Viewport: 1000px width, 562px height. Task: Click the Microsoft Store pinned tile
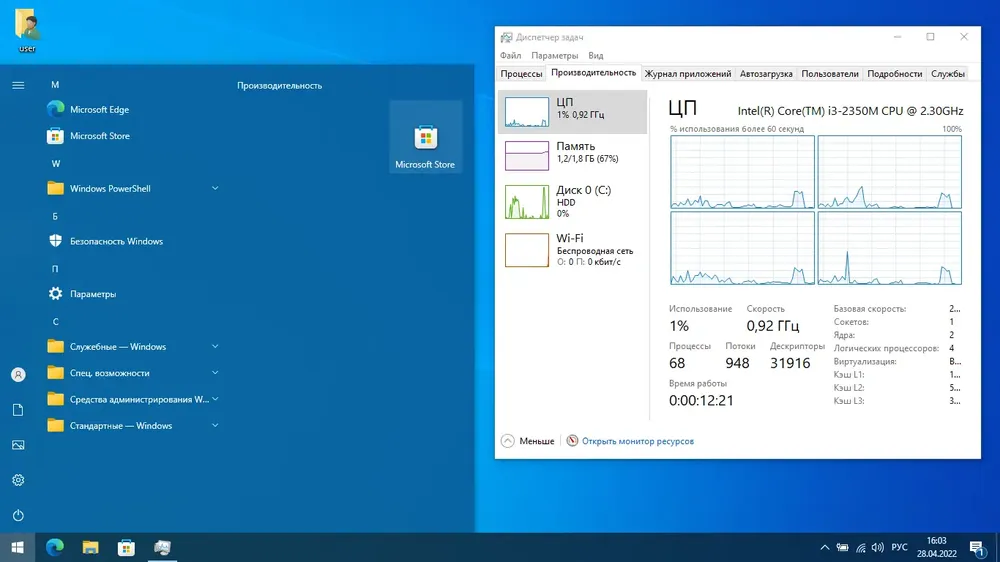pyautogui.click(x=425, y=137)
